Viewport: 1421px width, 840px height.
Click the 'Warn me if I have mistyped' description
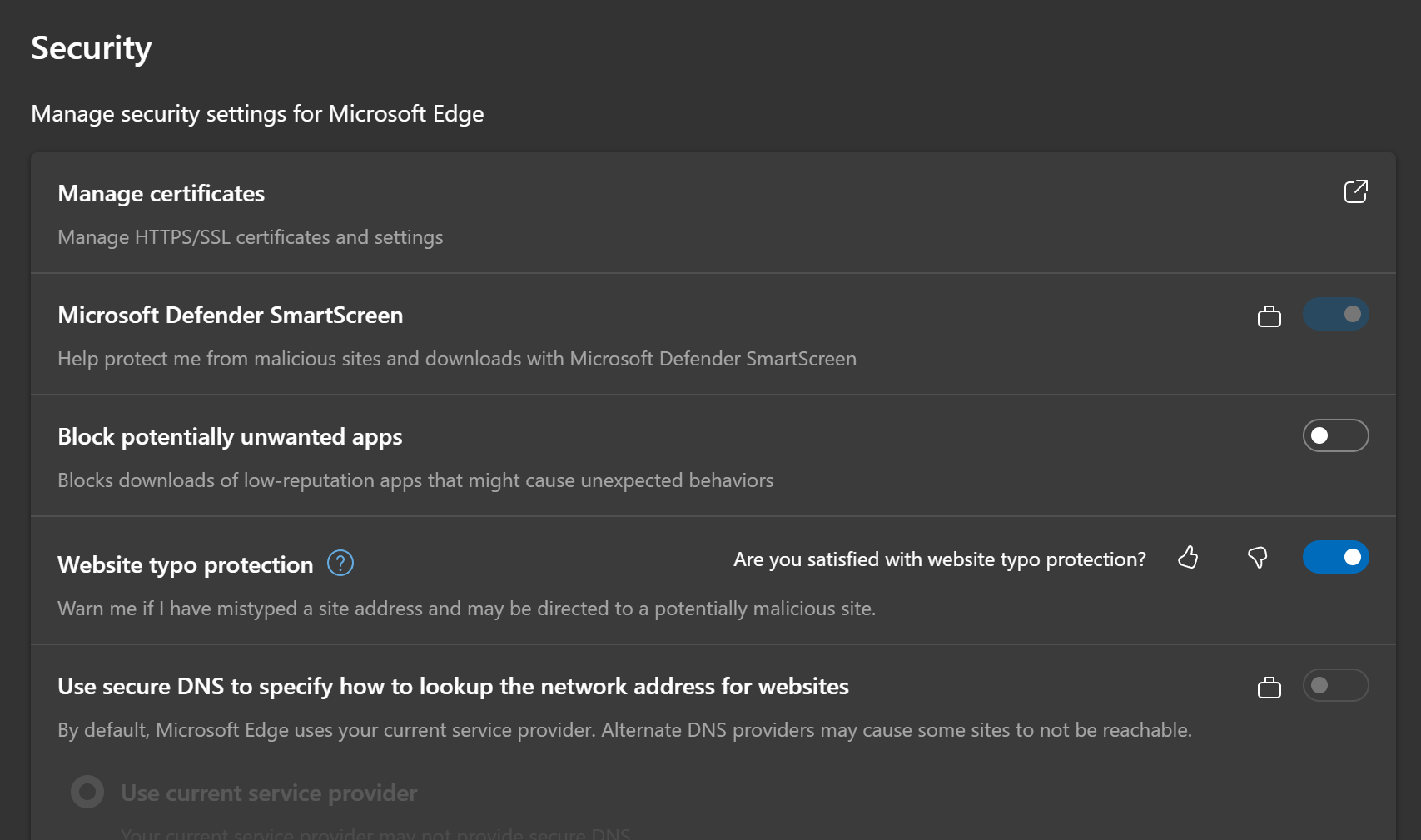tap(466, 609)
